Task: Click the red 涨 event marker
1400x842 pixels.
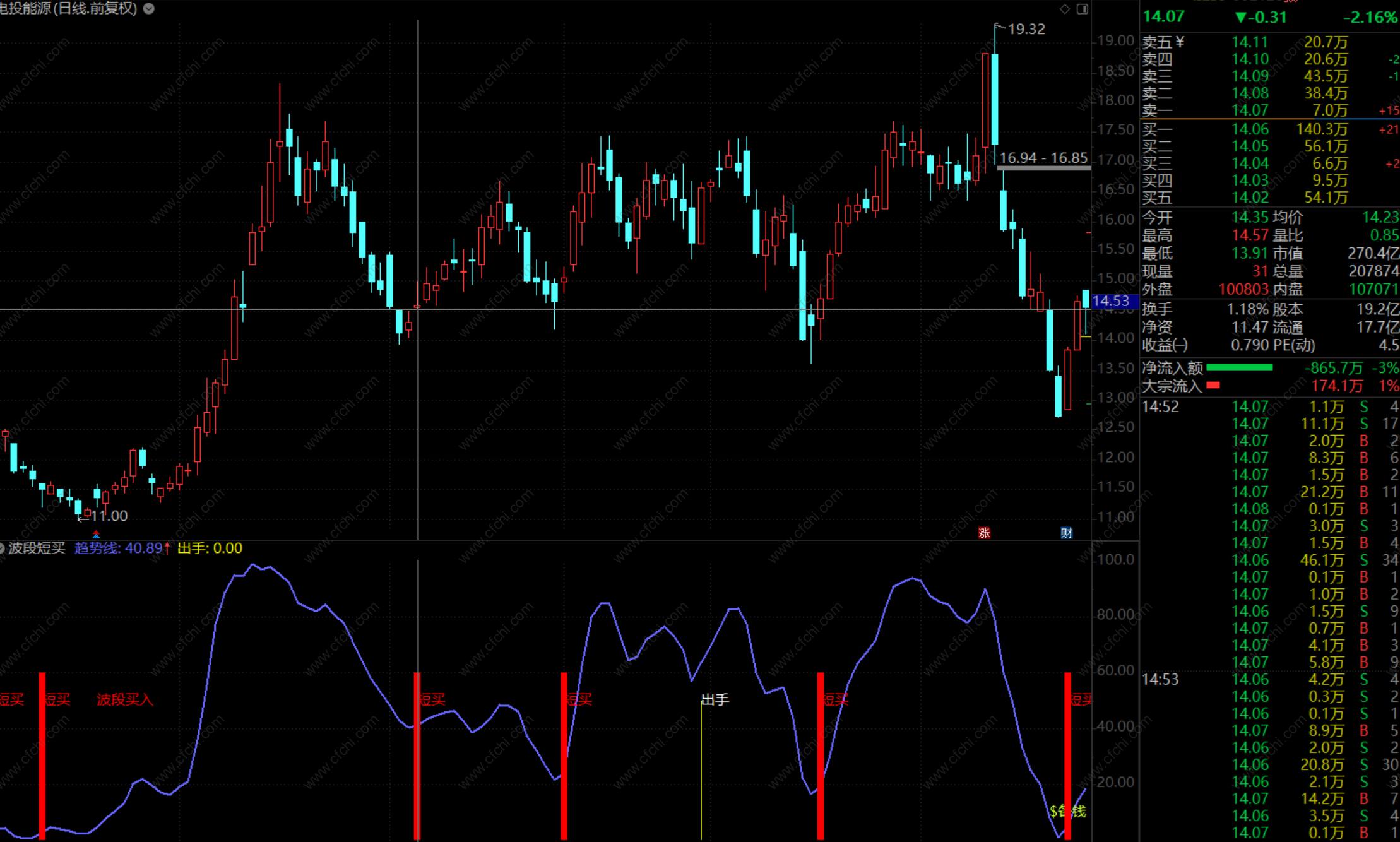Action: pyautogui.click(x=984, y=533)
